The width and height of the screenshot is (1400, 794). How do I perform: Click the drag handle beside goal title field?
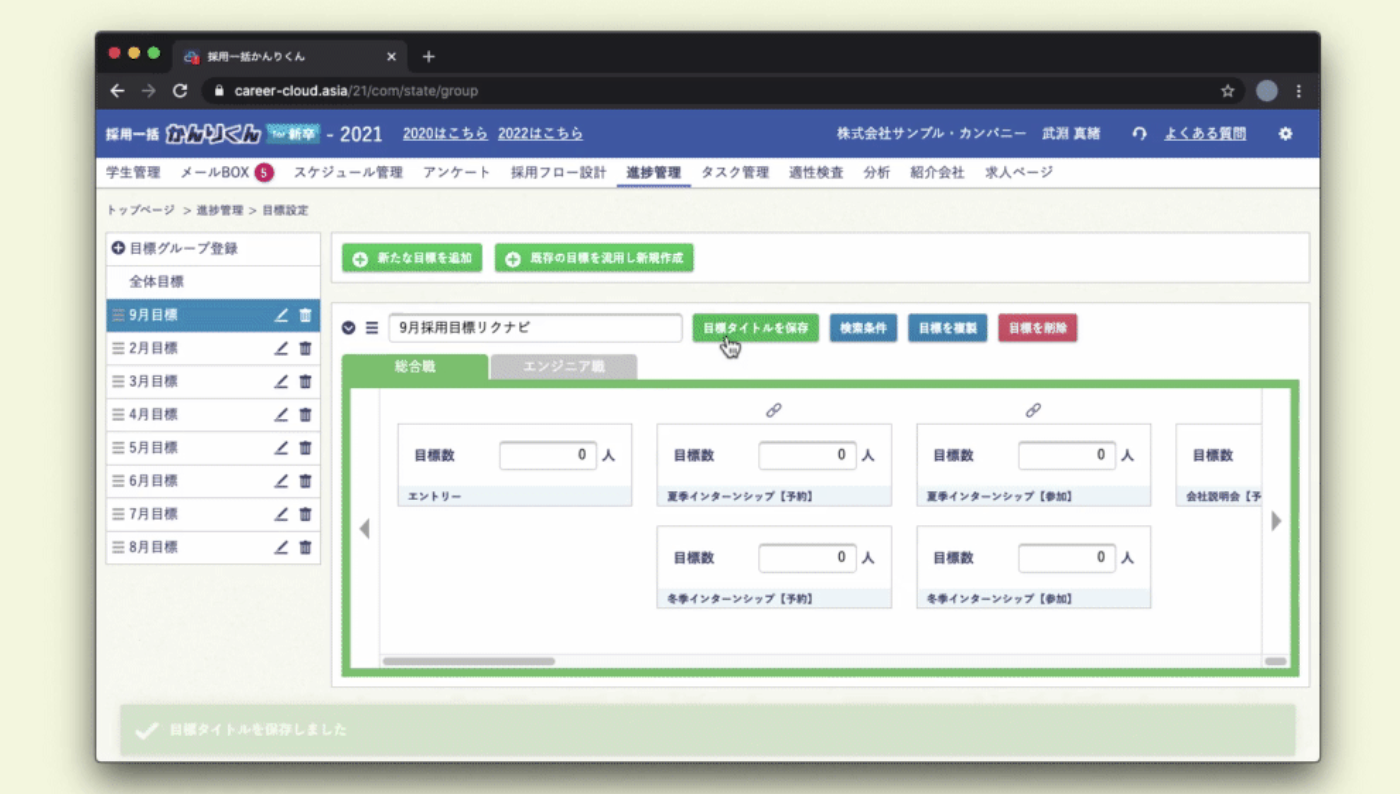(372, 327)
